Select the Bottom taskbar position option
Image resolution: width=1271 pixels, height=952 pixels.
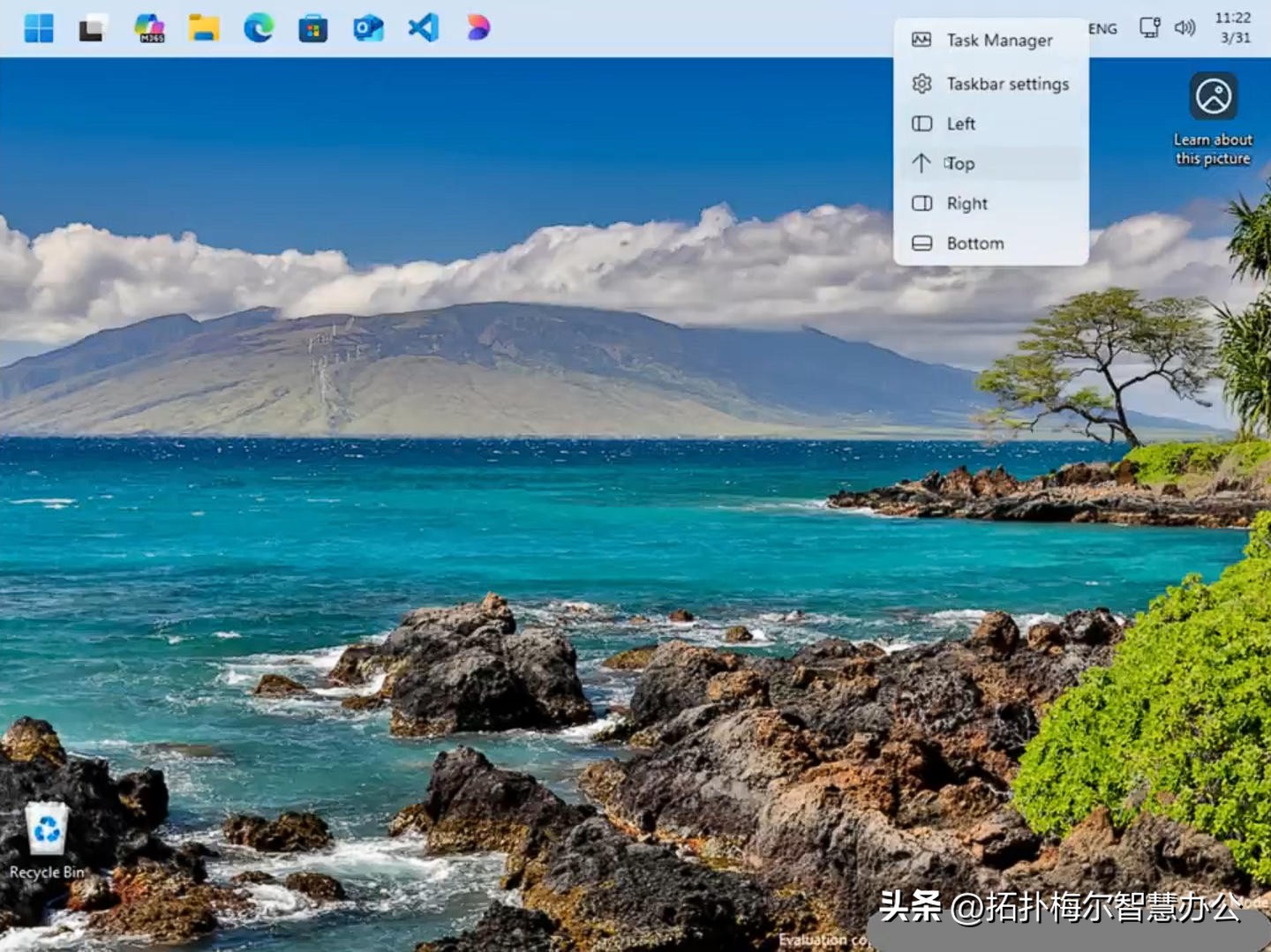974,243
